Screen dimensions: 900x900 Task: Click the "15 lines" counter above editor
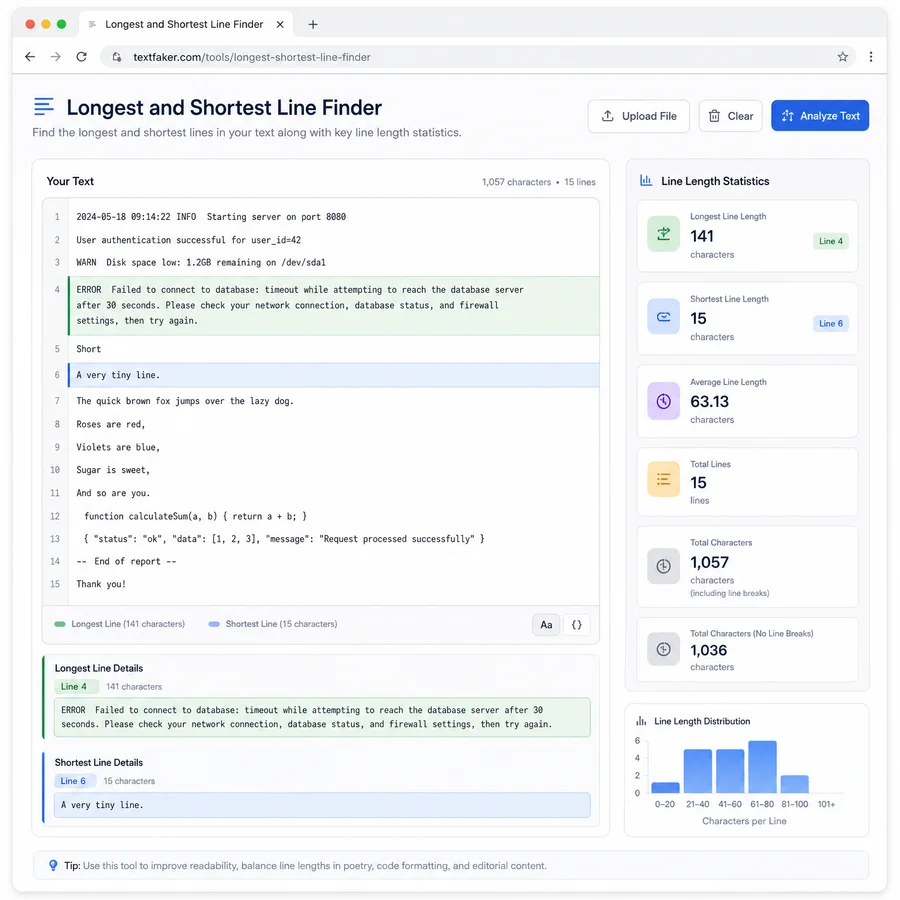click(x=580, y=182)
